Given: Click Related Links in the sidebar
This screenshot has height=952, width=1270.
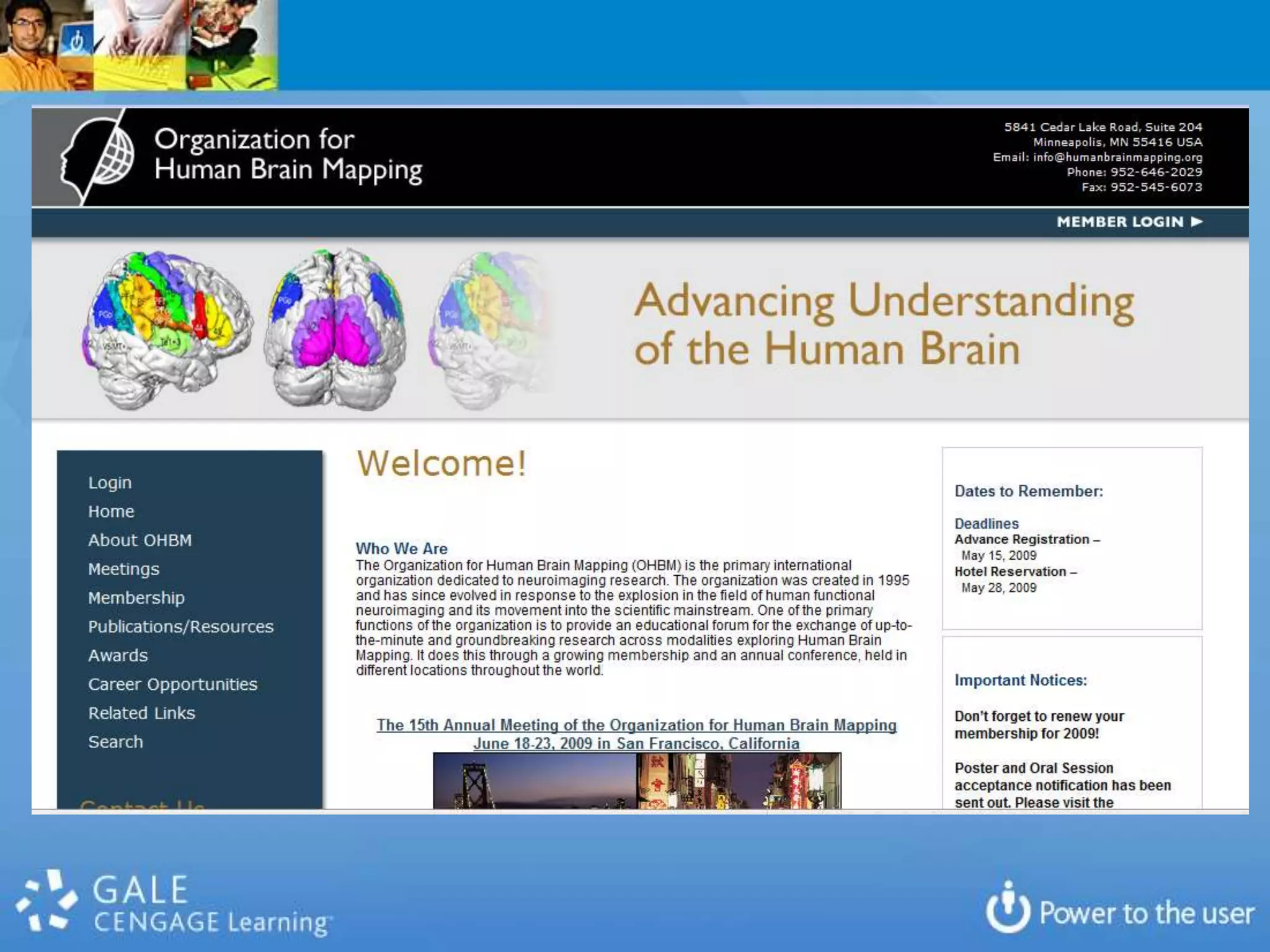Looking at the screenshot, I should [141, 713].
